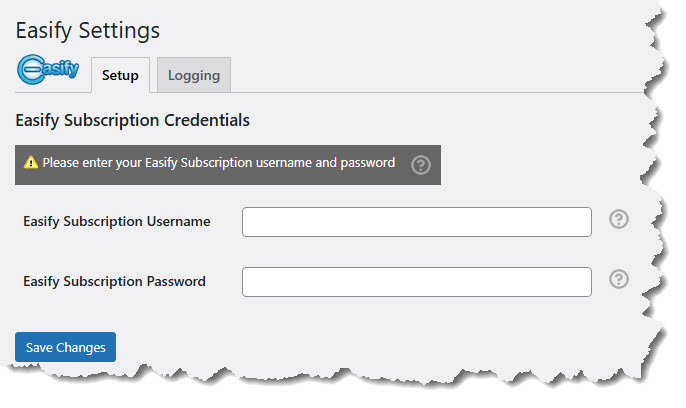Click the Easify Subscription Username label
The width and height of the screenshot is (686, 408).
coord(117,222)
